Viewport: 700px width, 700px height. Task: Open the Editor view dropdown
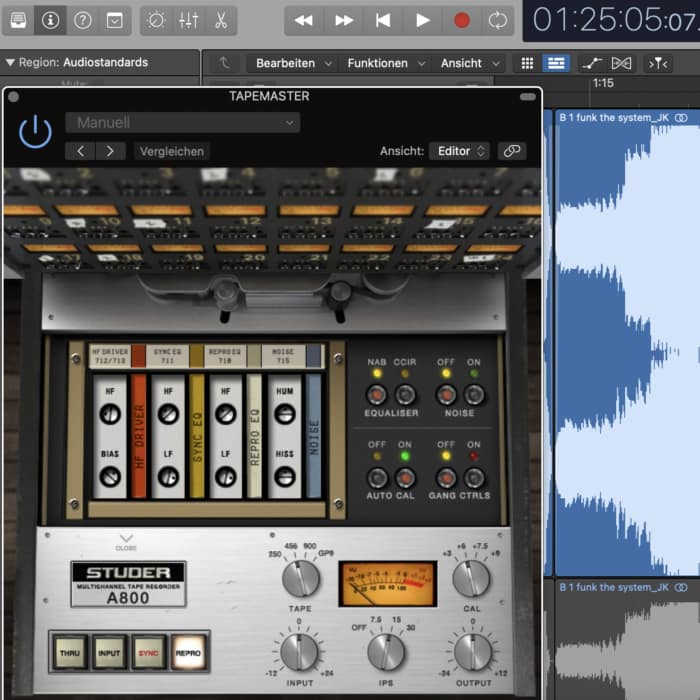pos(459,151)
